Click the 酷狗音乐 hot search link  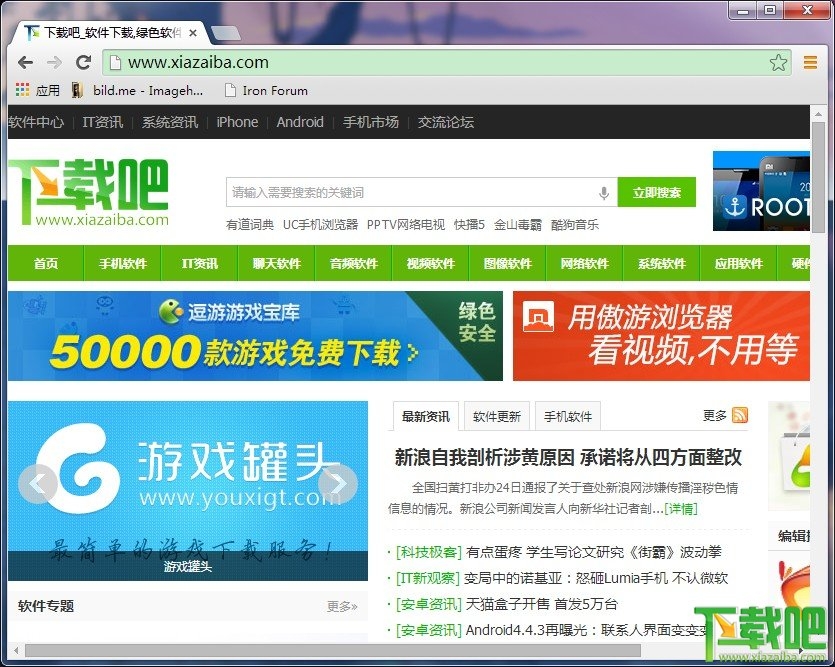click(575, 225)
